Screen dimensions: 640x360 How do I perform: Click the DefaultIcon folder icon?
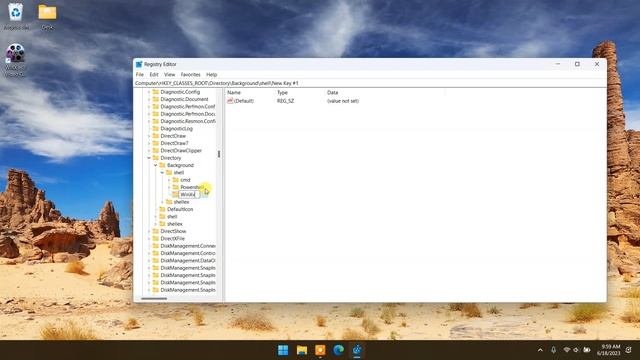coord(162,209)
